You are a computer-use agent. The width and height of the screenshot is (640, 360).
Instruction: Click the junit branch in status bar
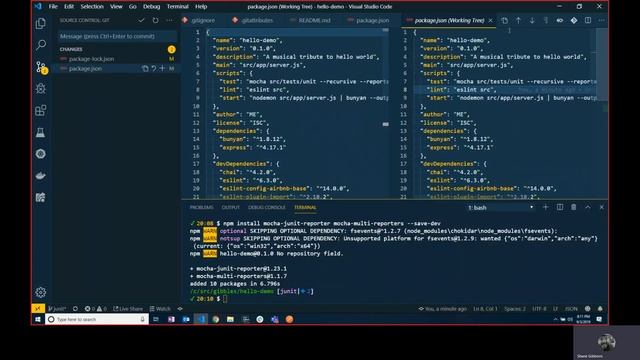57,309
